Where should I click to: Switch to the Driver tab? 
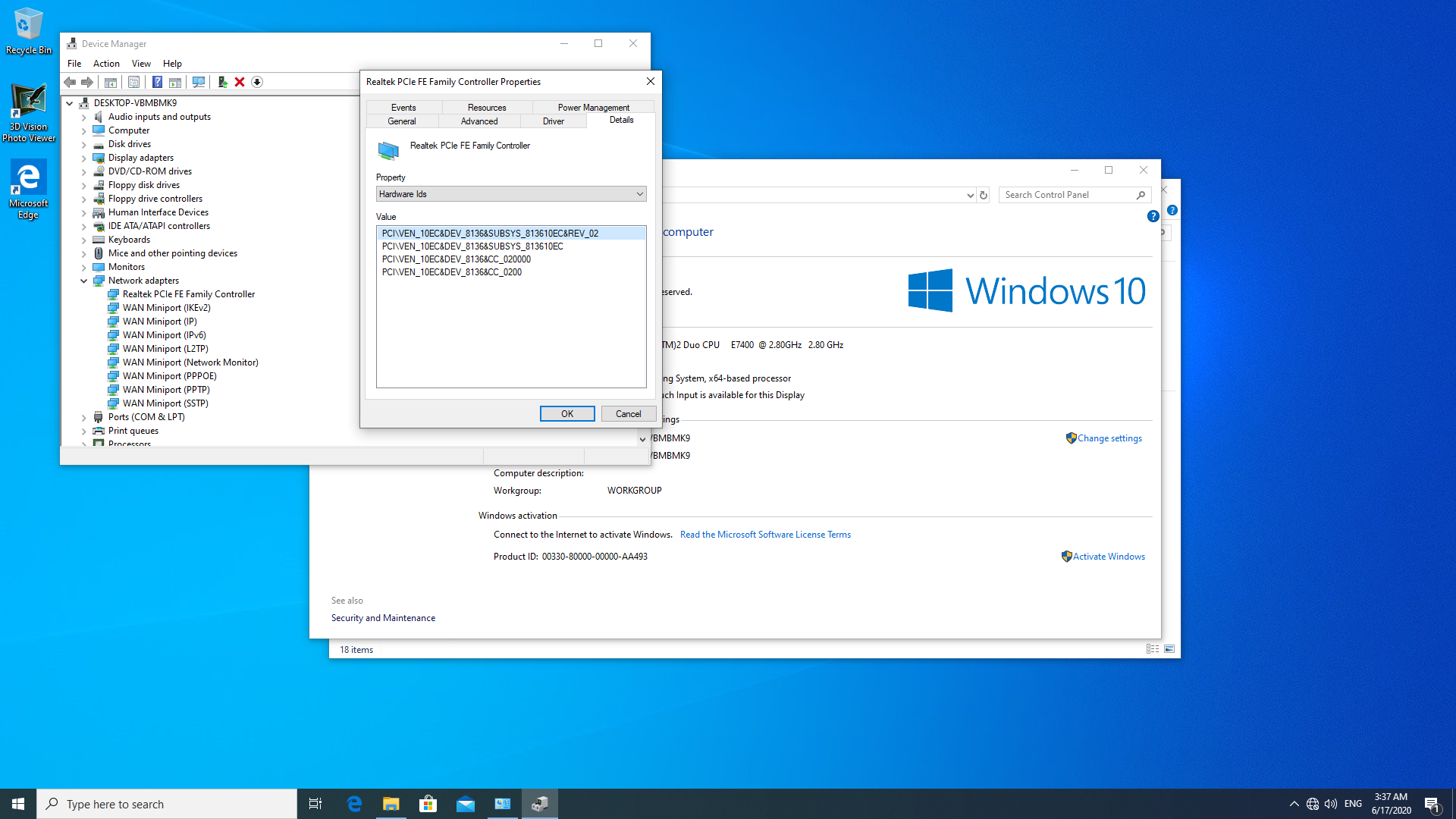[x=554, y=121]
